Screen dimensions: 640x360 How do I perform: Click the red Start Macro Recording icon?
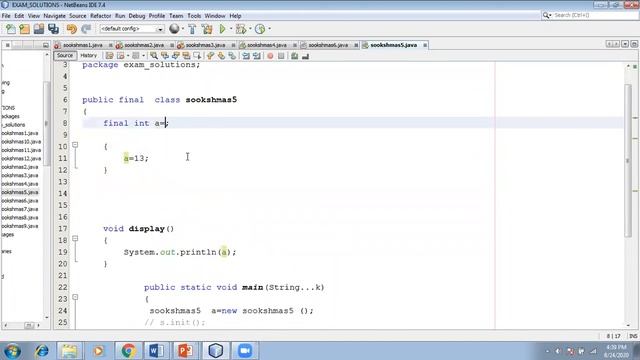[270, 56]
